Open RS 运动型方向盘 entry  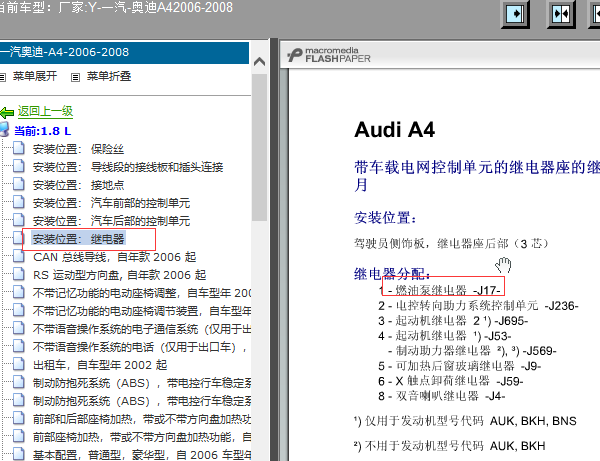click(x=119, y=275)
